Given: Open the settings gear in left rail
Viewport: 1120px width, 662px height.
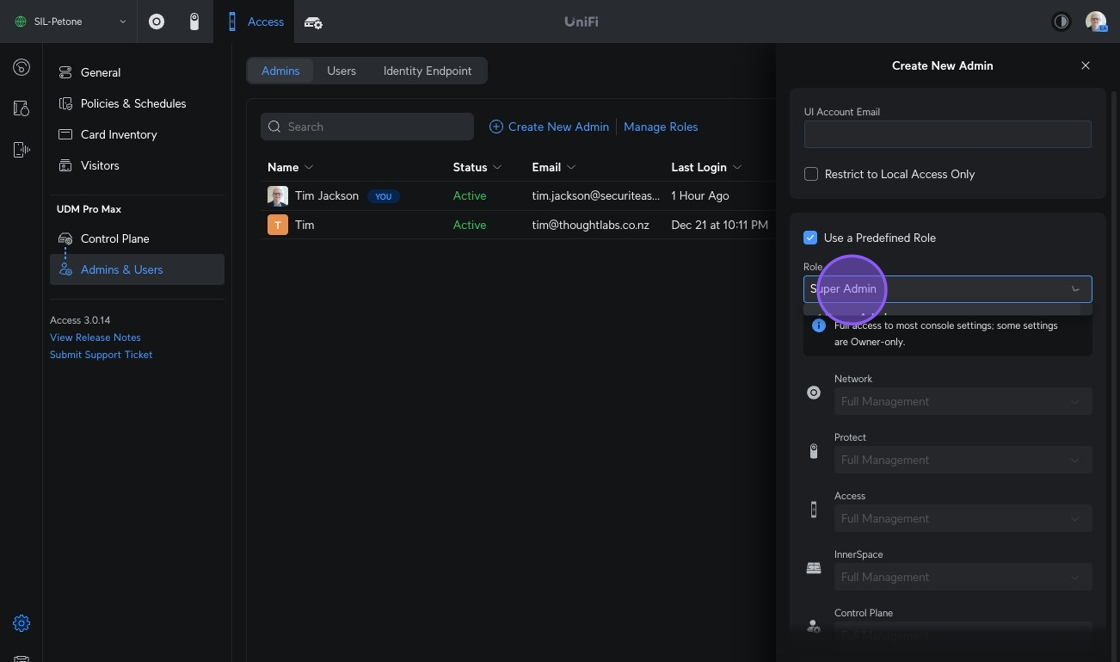Looking at the screenshot, I should (21, 623).
